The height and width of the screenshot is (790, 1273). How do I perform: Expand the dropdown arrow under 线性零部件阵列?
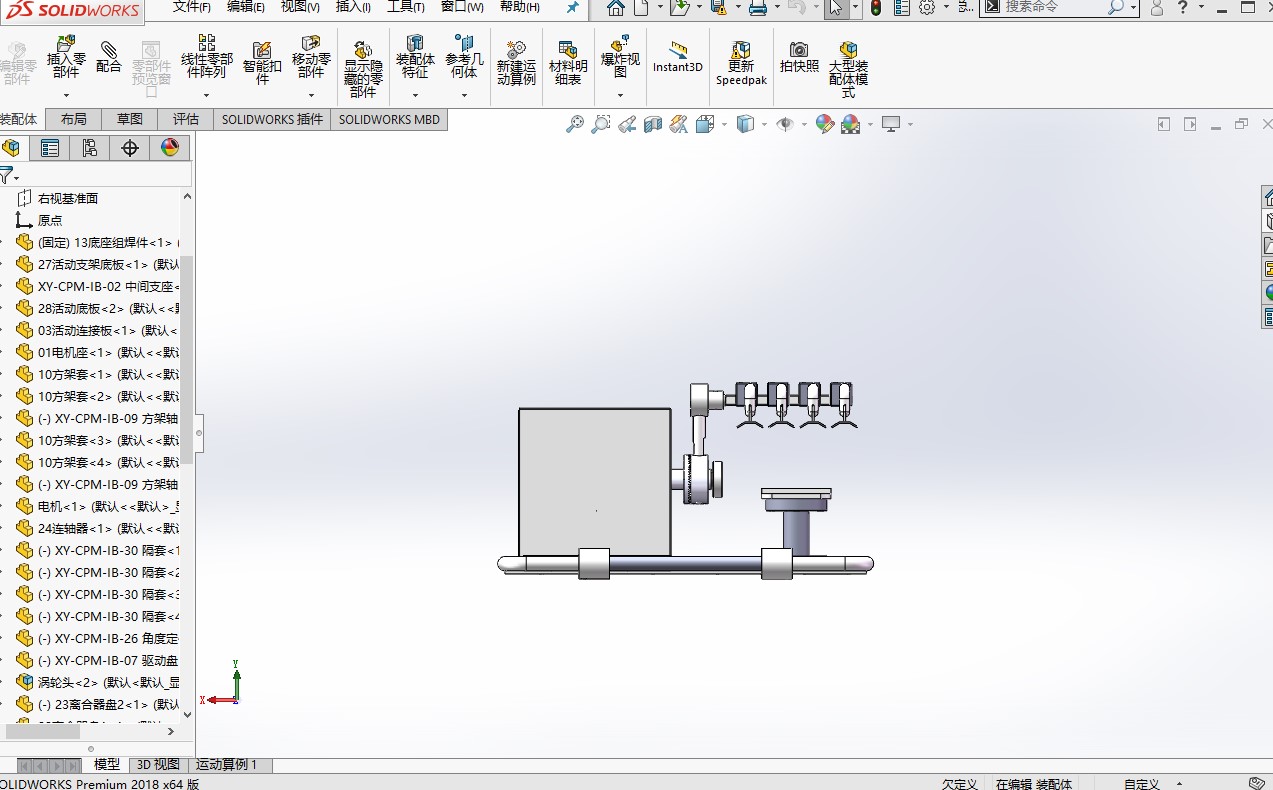207,96
